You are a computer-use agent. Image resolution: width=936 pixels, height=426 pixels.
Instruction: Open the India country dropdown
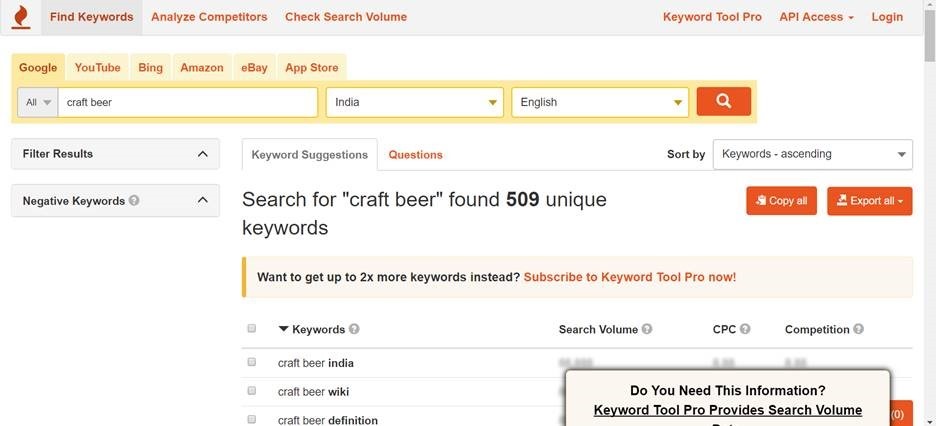coord(415,102)
